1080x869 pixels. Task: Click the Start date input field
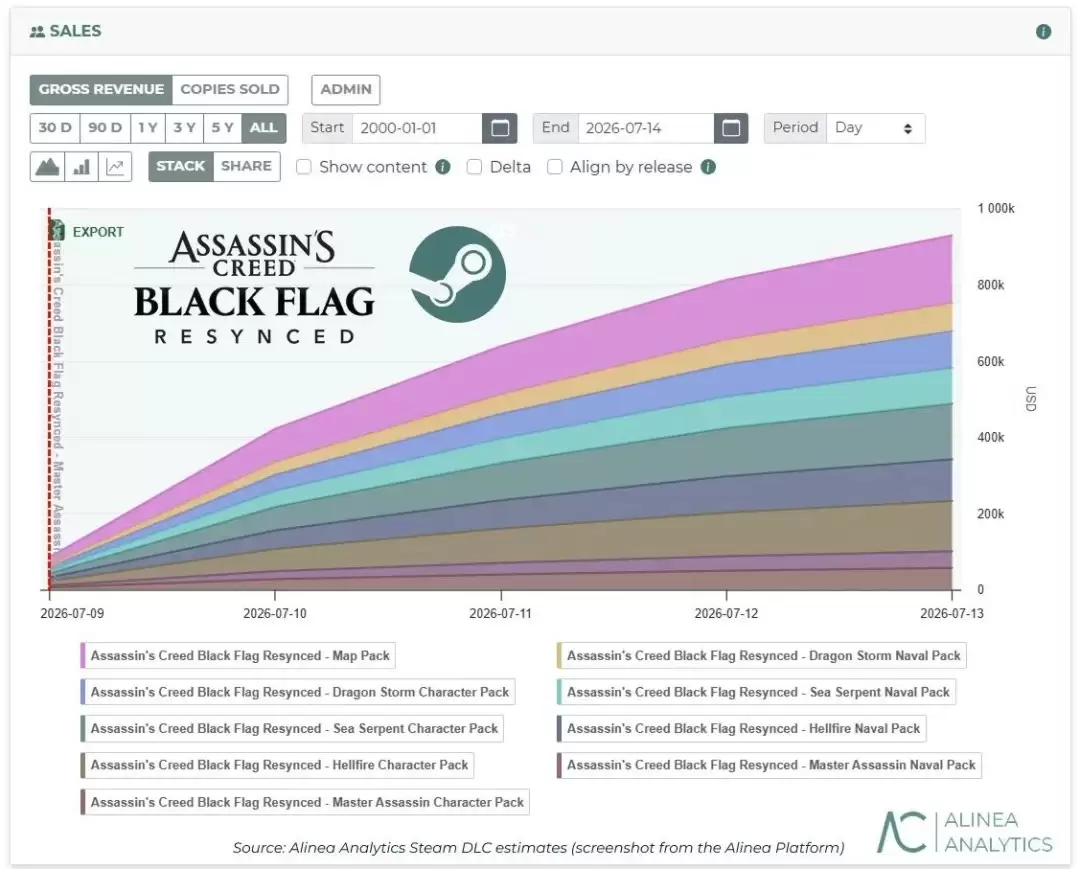click(x=417, y=128)
